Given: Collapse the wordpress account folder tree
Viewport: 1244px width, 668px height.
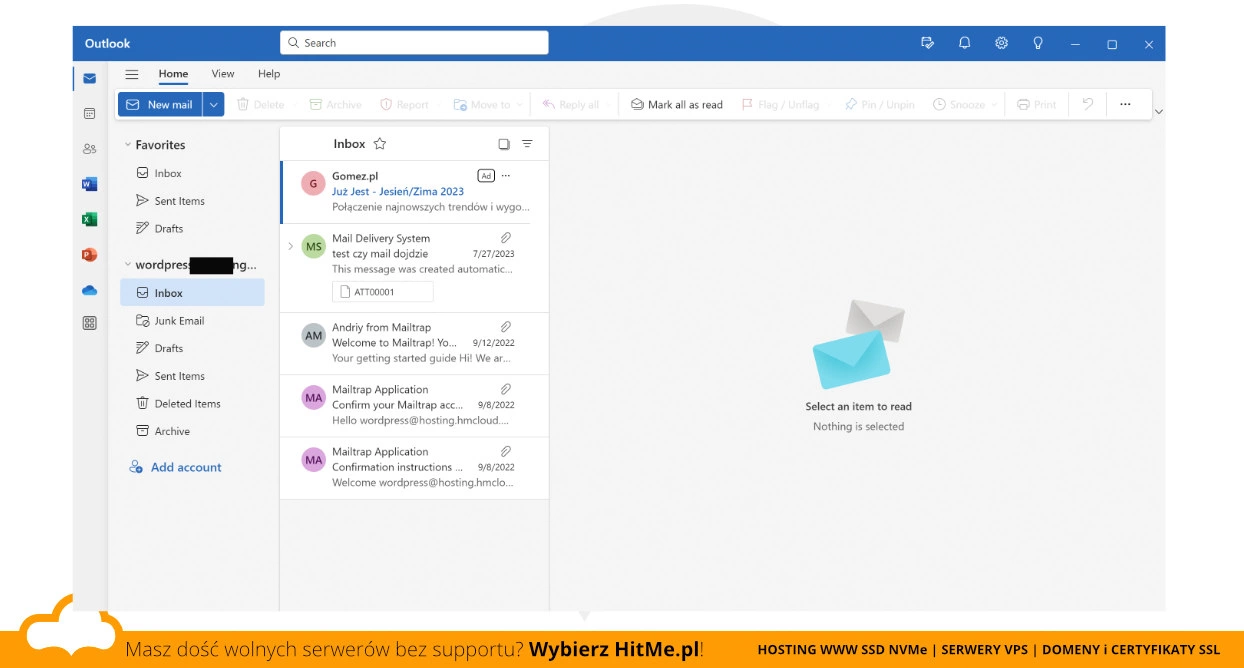Looking at the screenshot, I should [128, 265].
